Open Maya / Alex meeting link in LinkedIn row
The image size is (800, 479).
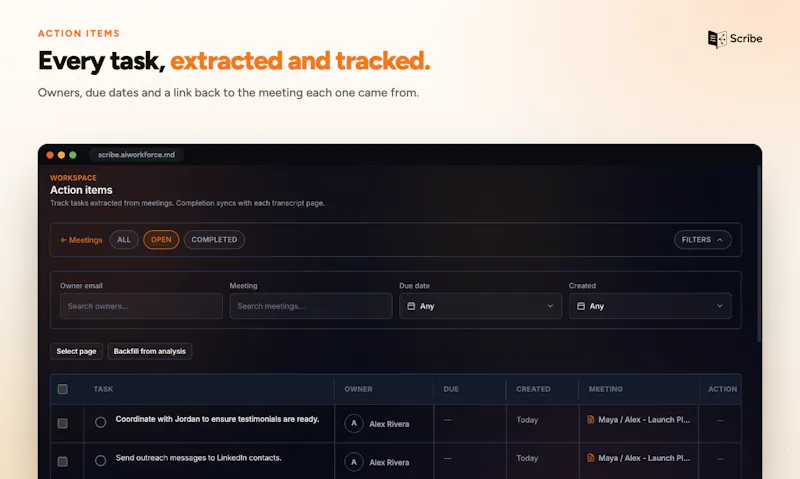tap(644, 458)
